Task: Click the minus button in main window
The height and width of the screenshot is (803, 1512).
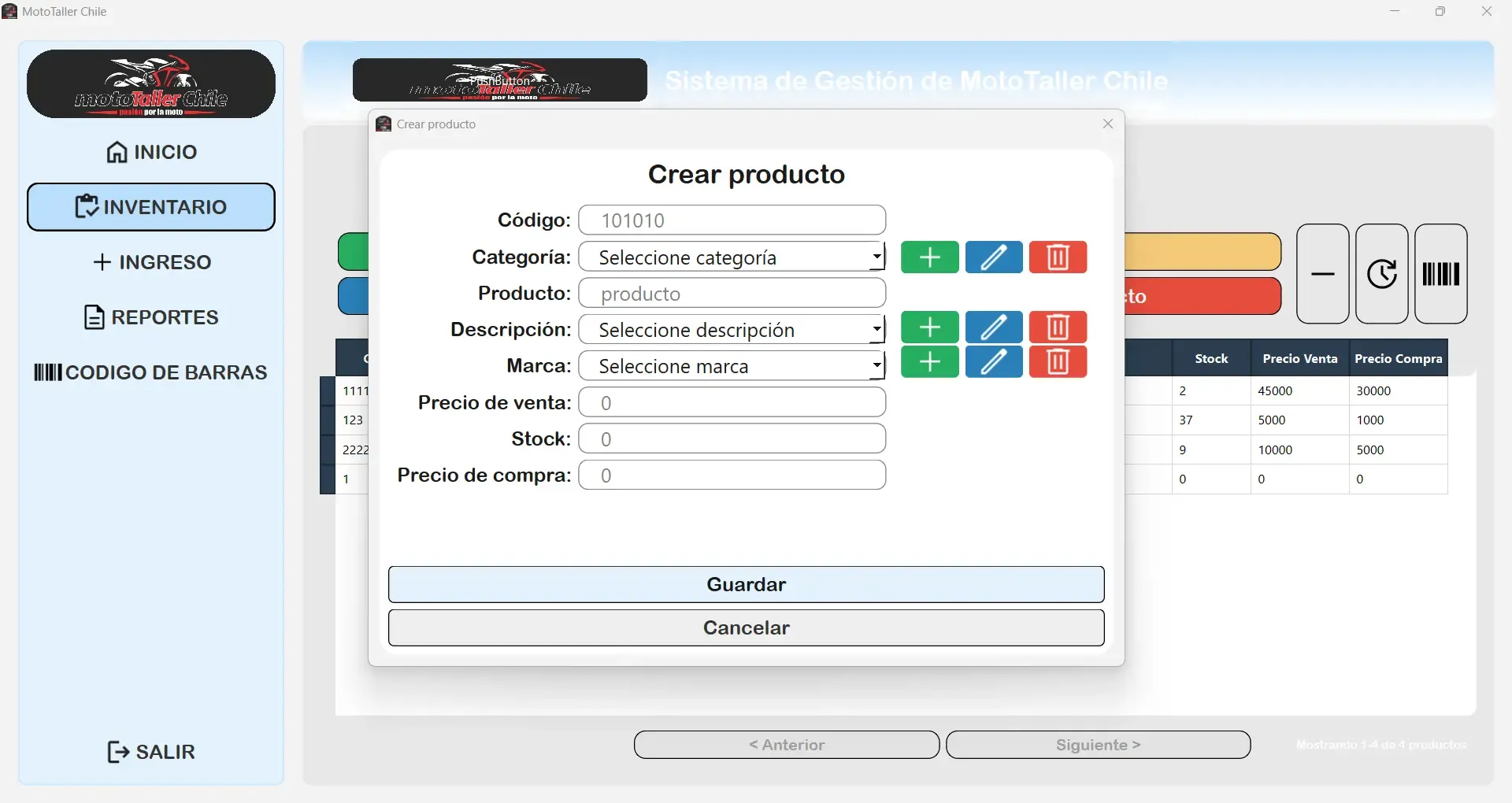Action: (x=1323, y=274)
